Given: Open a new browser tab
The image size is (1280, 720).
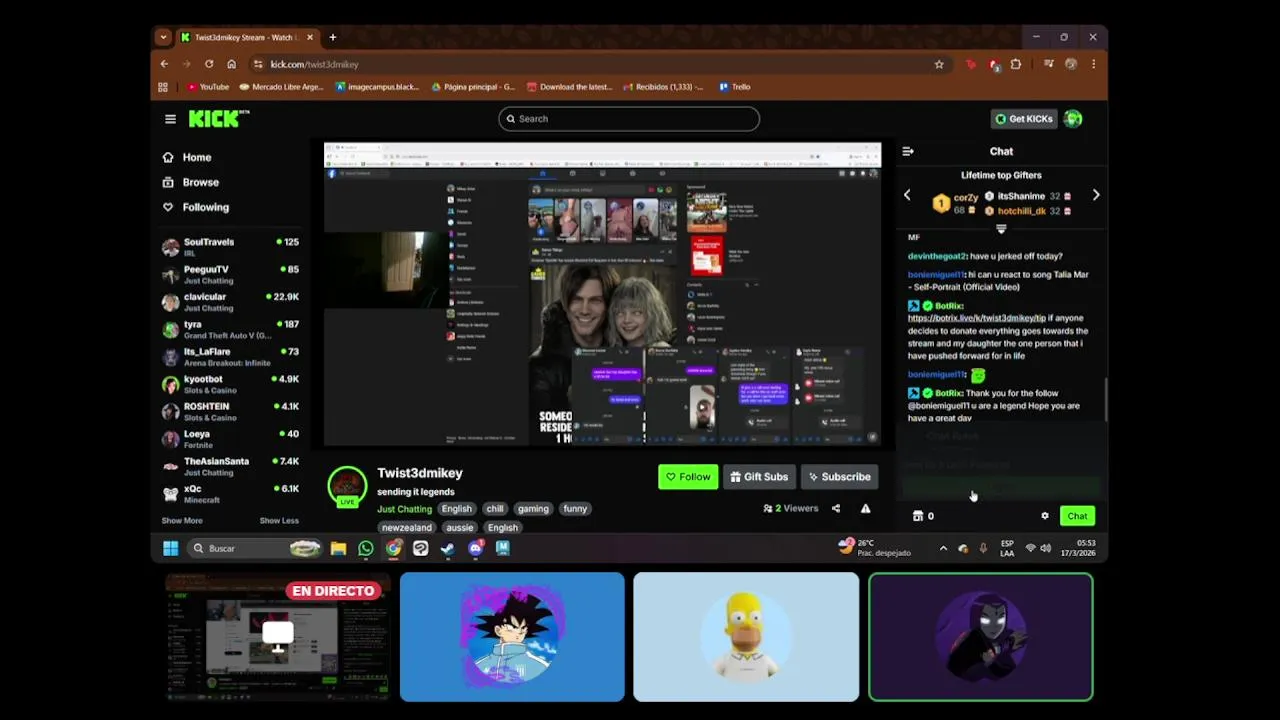Looking at the screenshot, I should 332,37.
